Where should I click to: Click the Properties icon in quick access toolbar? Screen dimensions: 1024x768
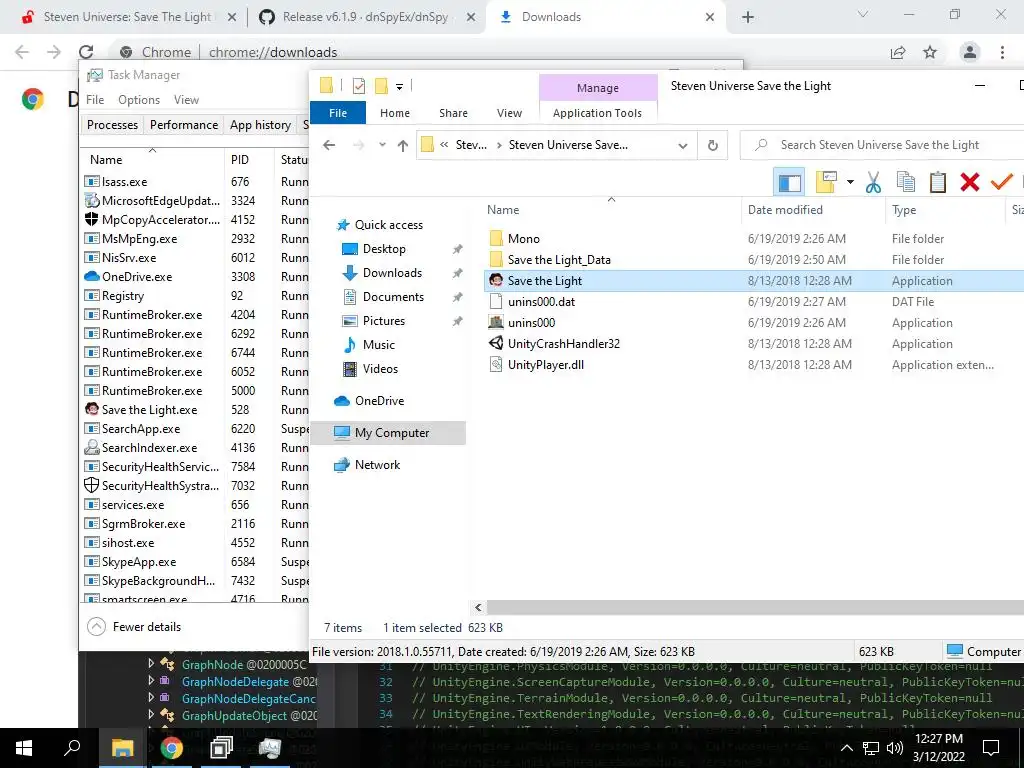(359, 86)
